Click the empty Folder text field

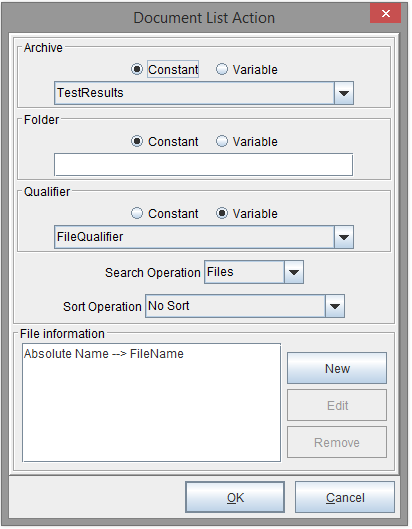203,165
